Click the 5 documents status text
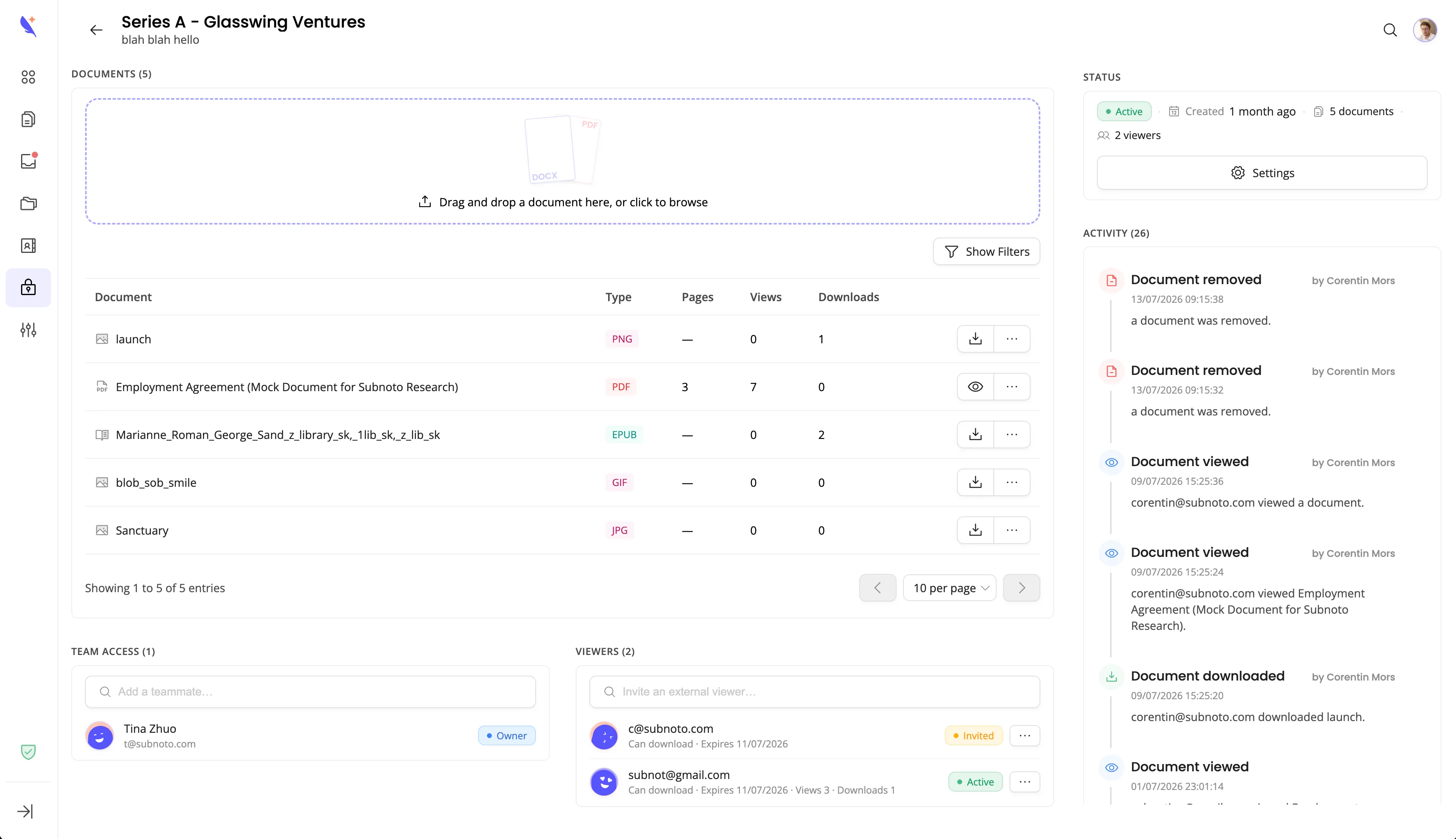The width and height of the screenshot is (1456, 839). pos(1361,111)
